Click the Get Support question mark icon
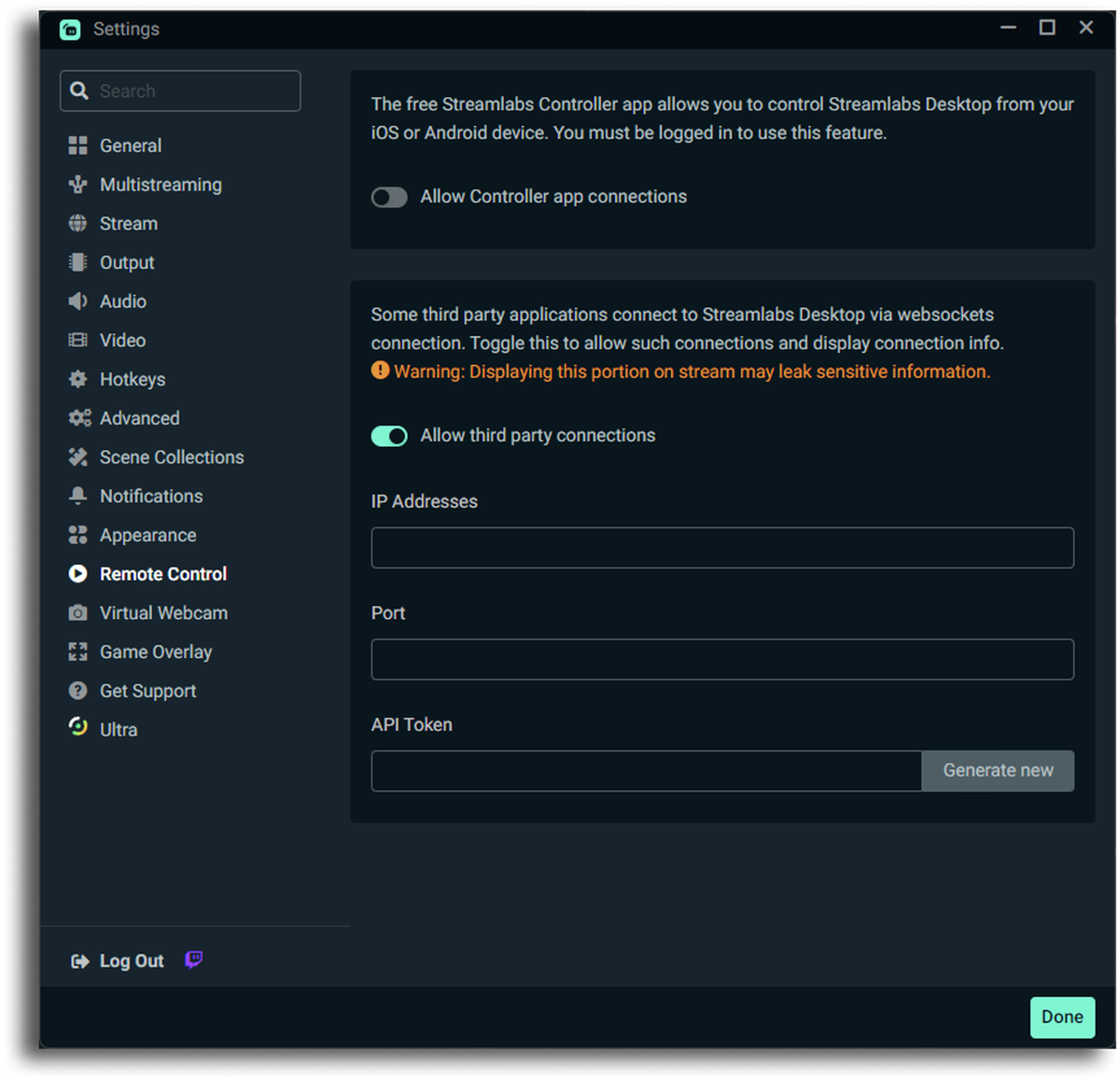The image size is (1120, 1080). point(77,691)
